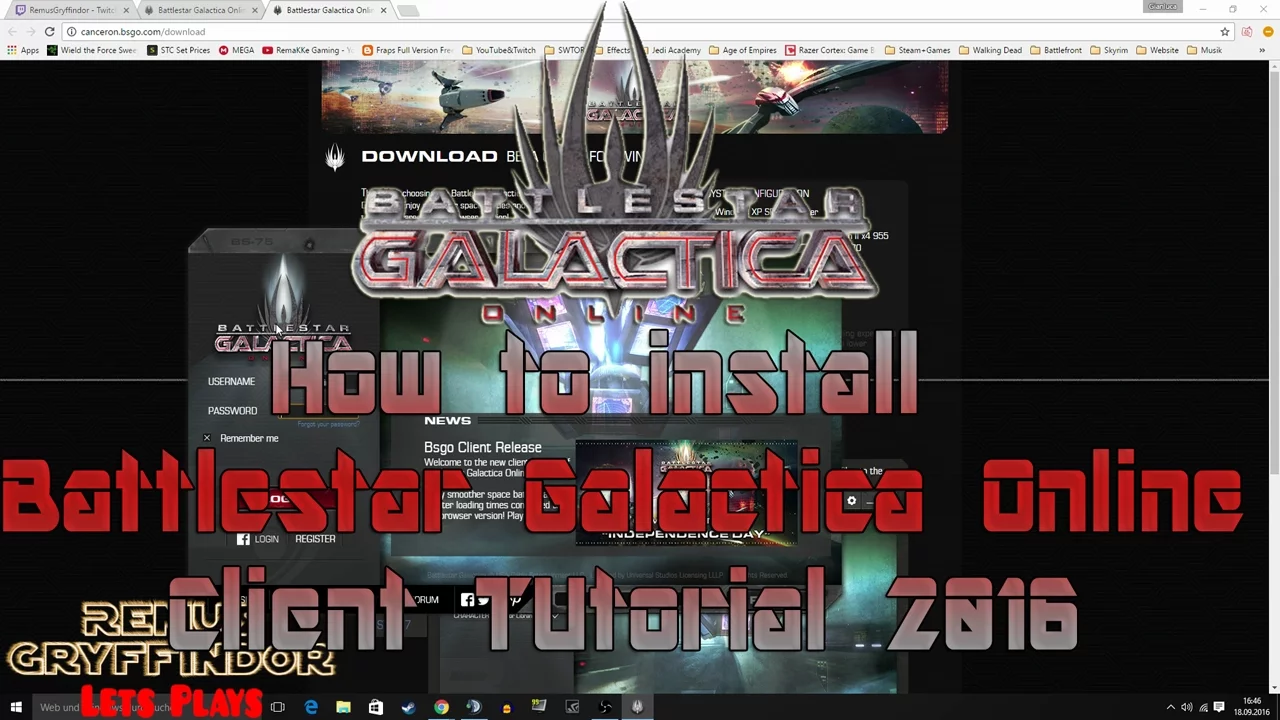Open the Chrome menu button
This screenshot has width=1280, height=720.
(1268, 32)
